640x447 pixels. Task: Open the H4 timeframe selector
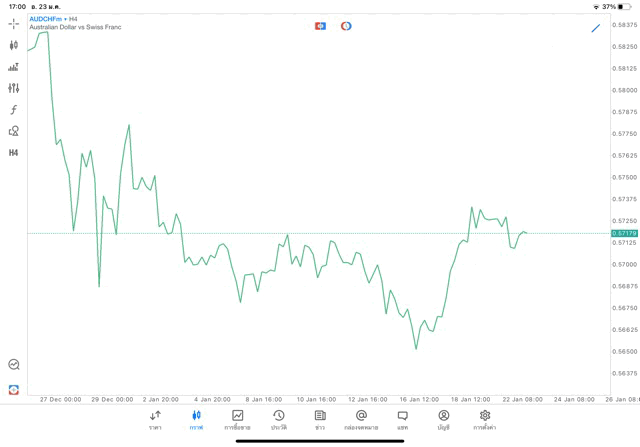click(x=14, y=153)
